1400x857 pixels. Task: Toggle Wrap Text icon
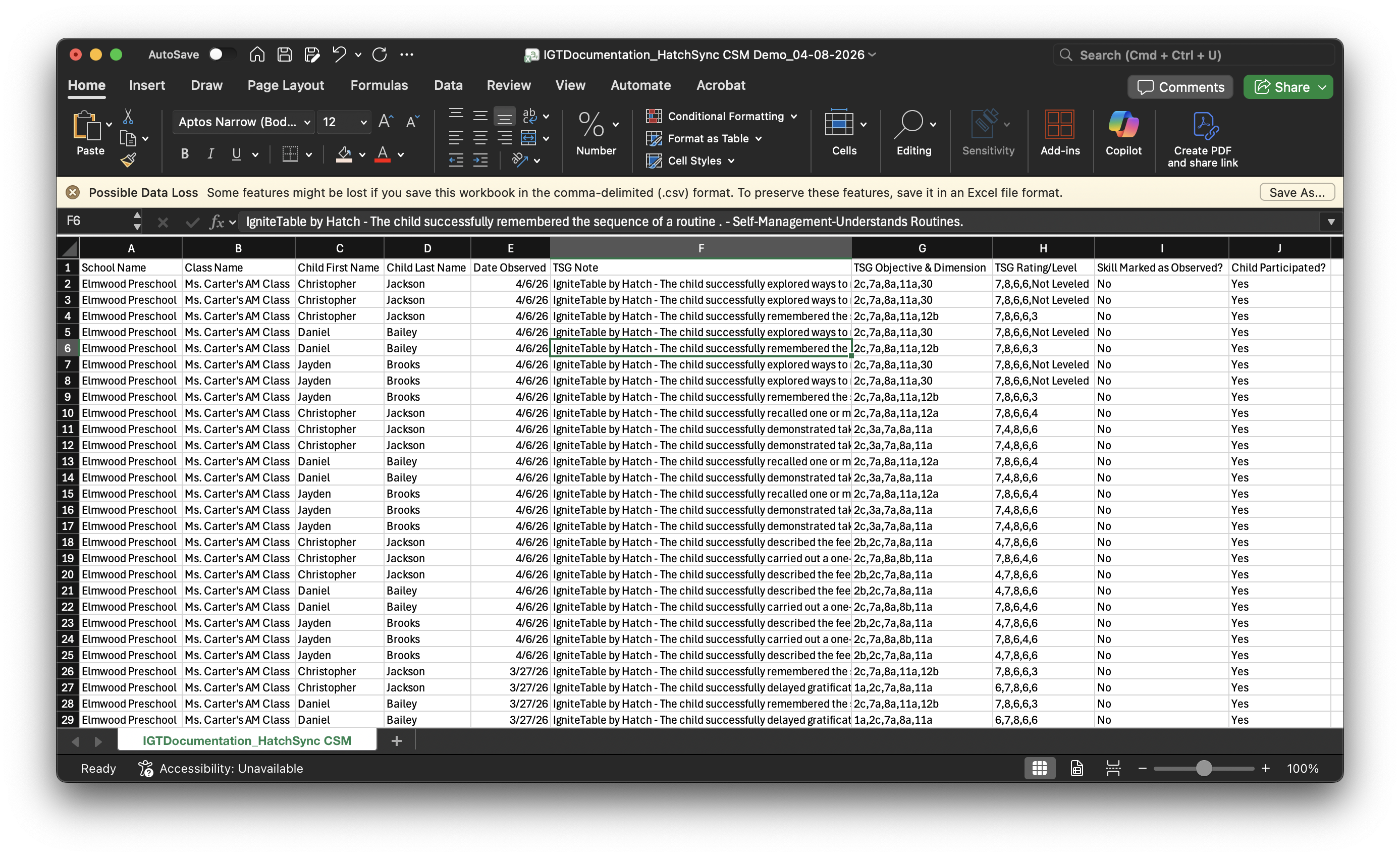click(x=529, y=117)
